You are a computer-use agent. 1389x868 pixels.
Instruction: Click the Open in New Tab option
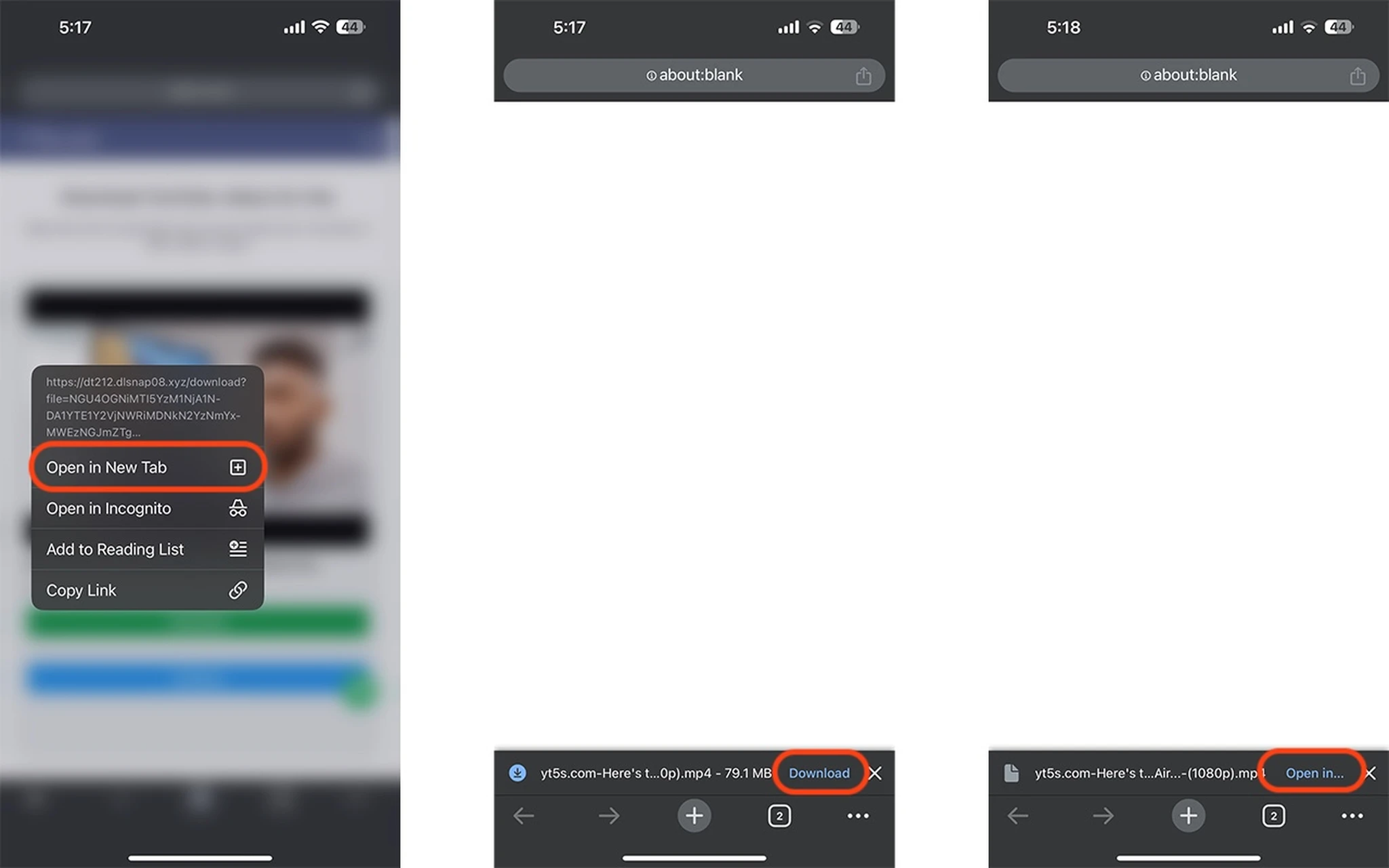(x=145, y=467)
